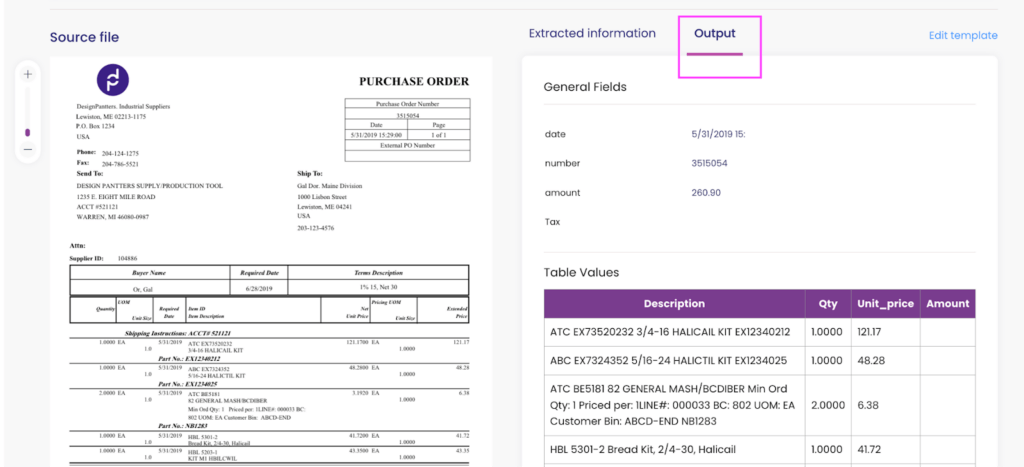
Task: Click the Amount column header
Action: tap(947, 304)
